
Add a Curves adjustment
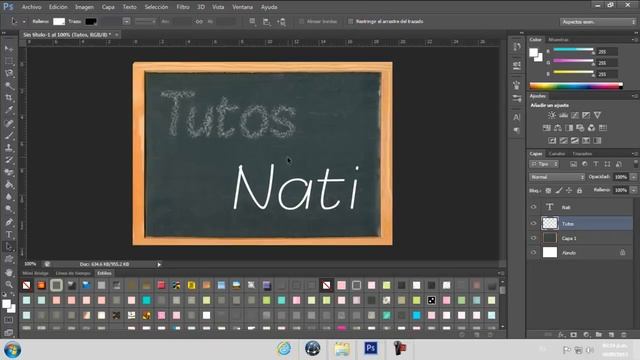coord(575,116)
